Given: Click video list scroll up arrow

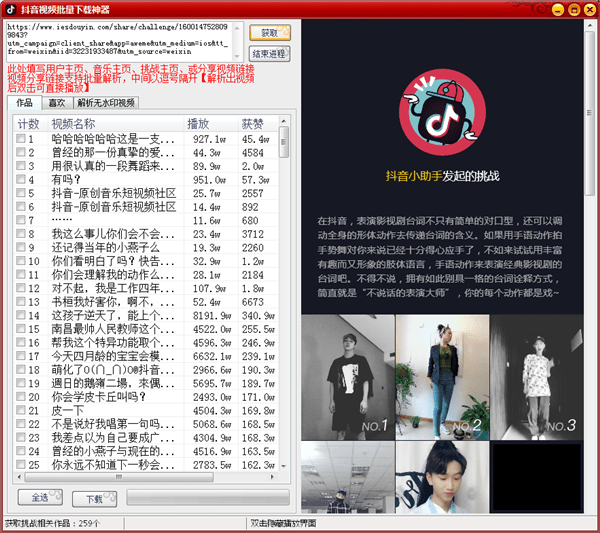Looking at the screenshot, I should tap(284, 121).
